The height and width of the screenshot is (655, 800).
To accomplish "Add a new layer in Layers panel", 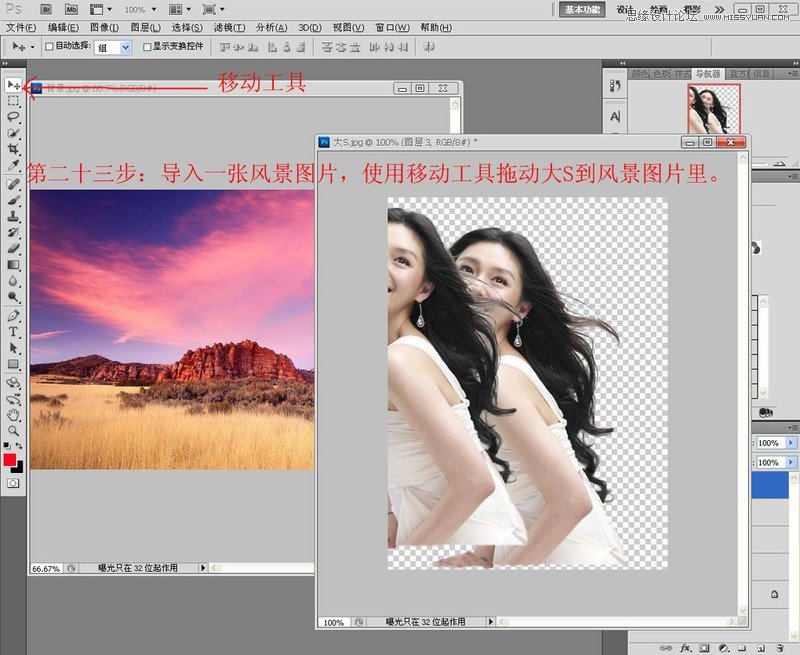I will [x=760, y=648].
